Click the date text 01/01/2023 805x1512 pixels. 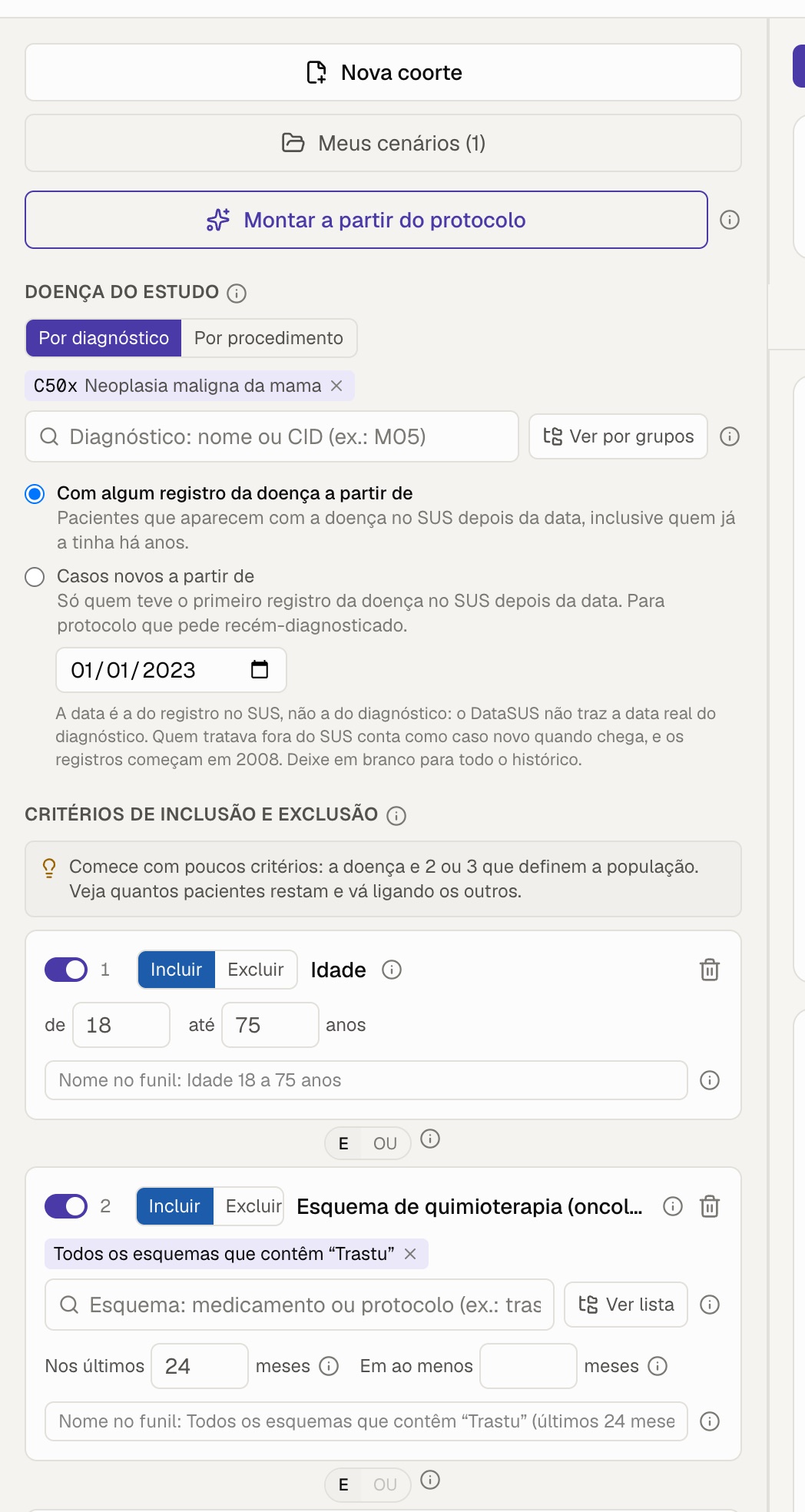pos(133,670)
